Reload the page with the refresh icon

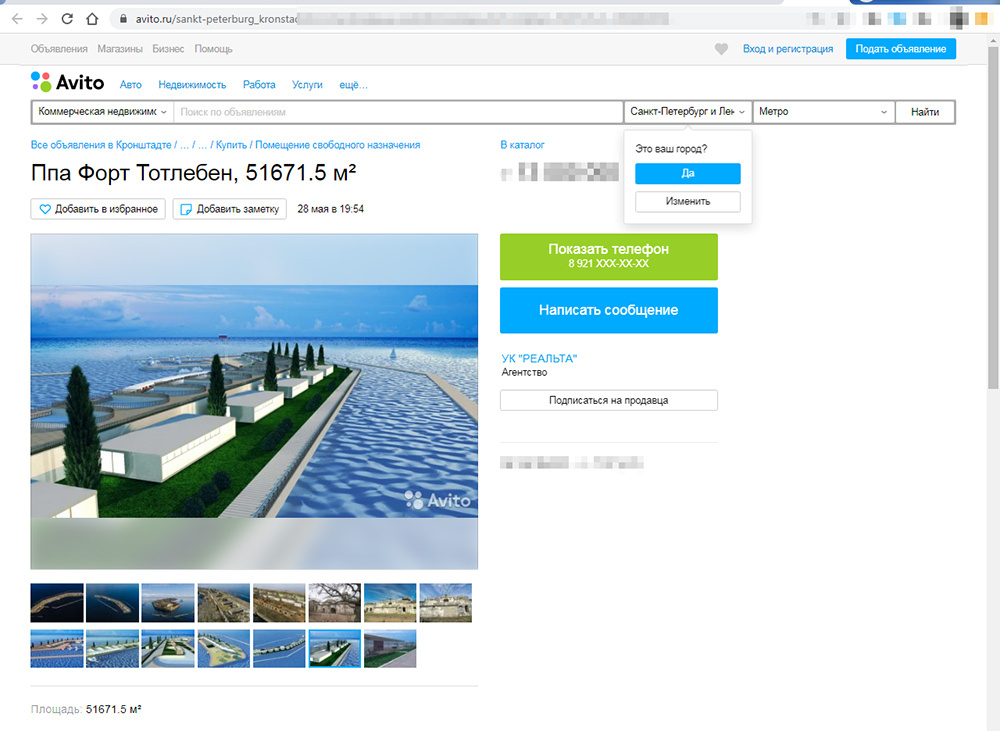(67, 19)
